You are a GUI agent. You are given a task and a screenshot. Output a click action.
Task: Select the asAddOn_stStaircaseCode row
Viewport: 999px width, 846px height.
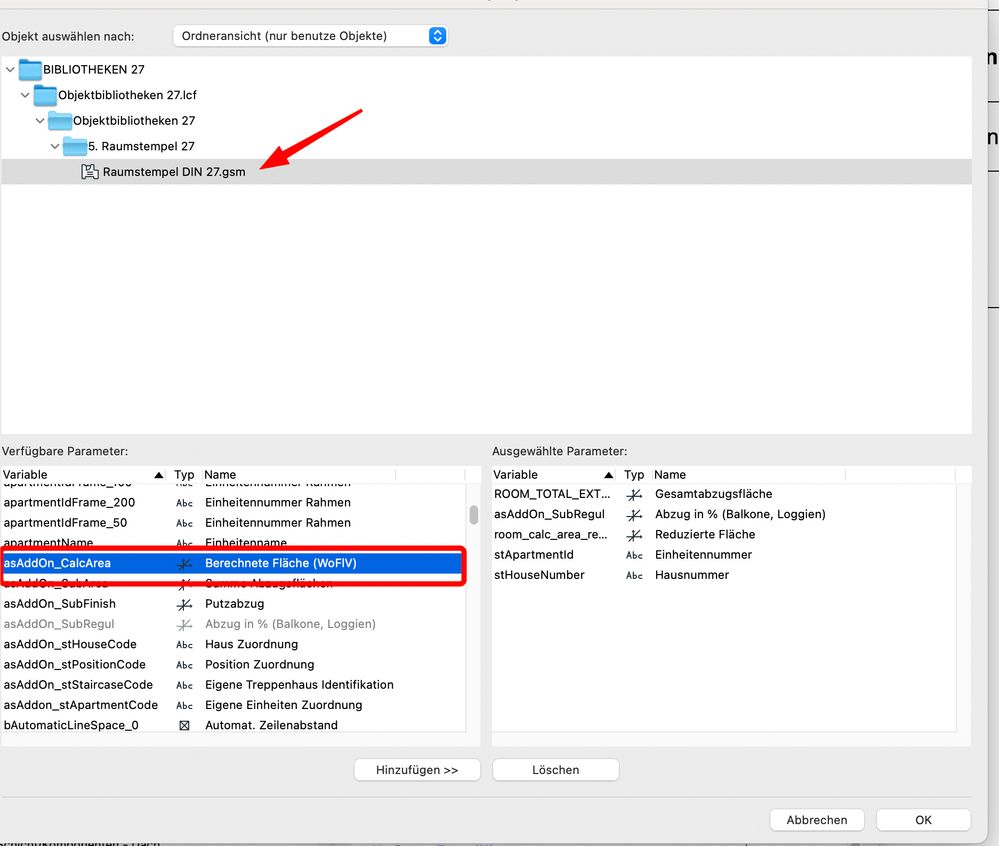pos(233,685)
